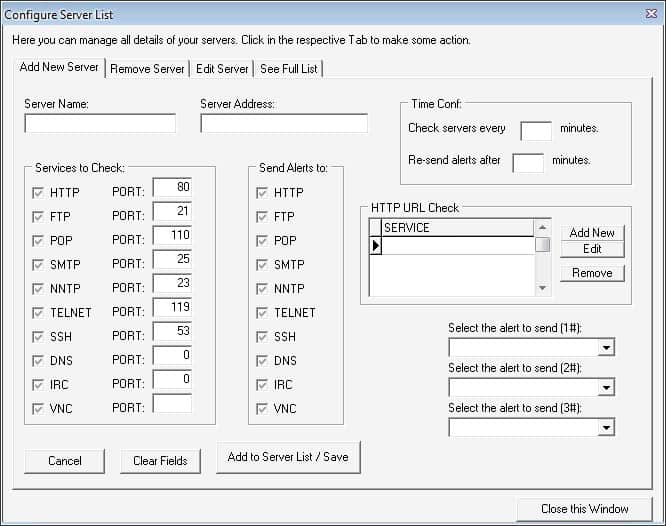The width and height of the screenshot is (666, 526).
Task: Open the alert to send (3#) dropdown
Action: (x=606, y=427)
